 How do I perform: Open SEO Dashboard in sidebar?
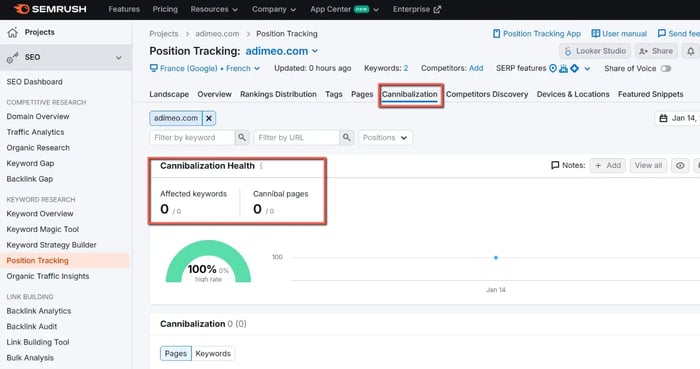point(34,82)
